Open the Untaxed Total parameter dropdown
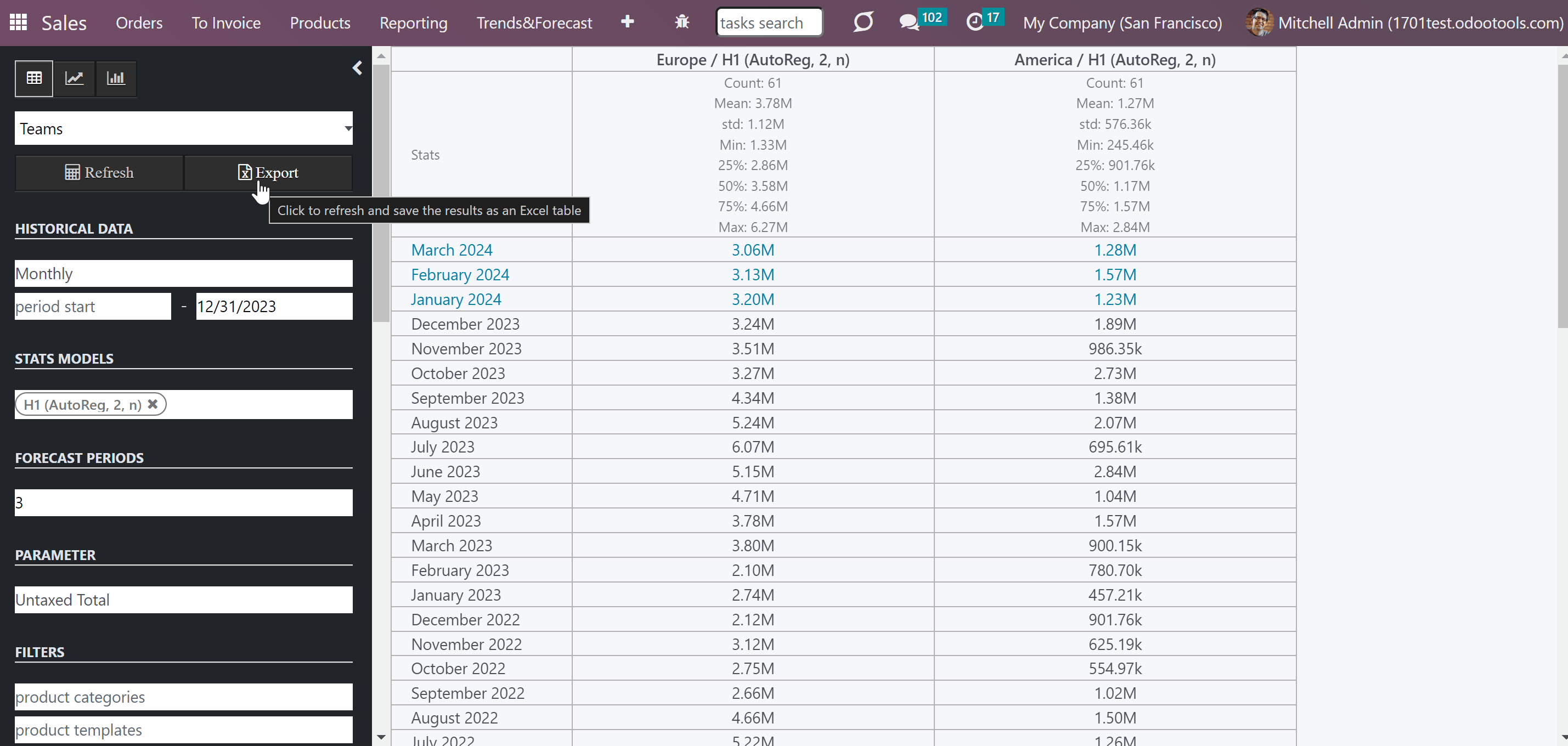Image resolution: width=1568 pixels, height=746 pixels. click(184, 600)
